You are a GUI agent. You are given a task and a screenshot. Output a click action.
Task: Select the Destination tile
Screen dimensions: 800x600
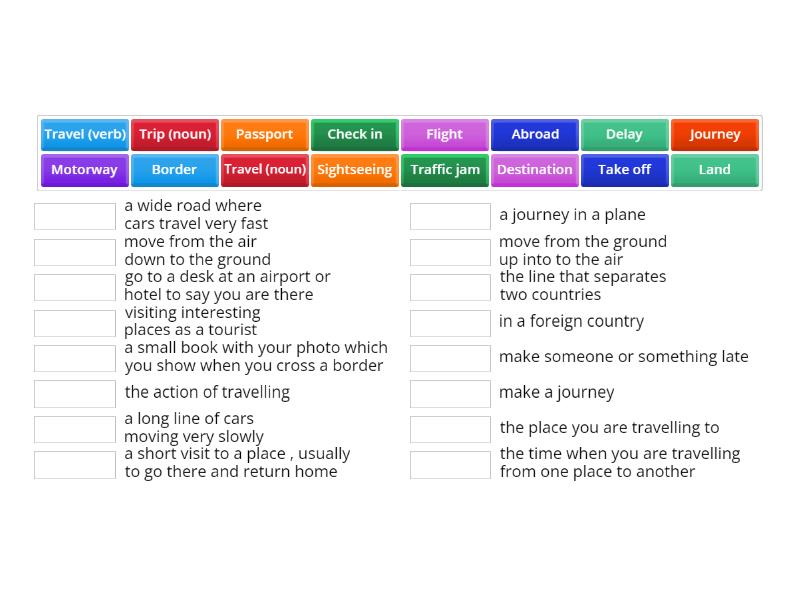534,170
